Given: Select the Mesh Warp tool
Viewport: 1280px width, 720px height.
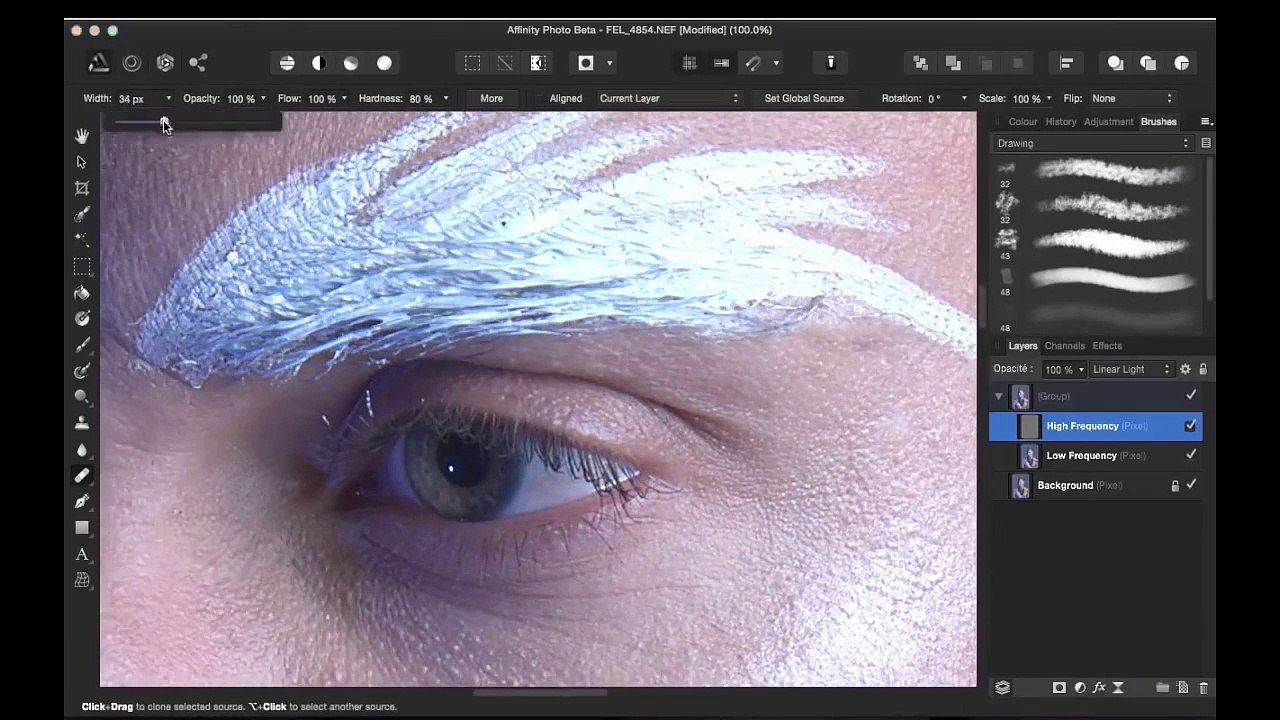Looking at the screenshot, I should coord(82,580).
